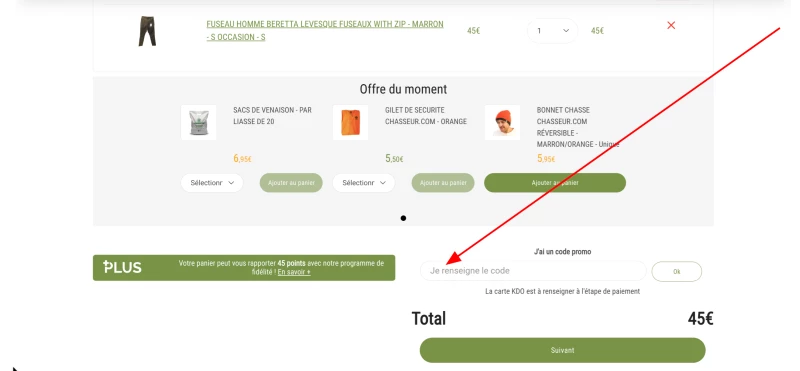This screenshot has height=371, width=800.
Task: Open the Beretta Levesque fuseaux product link
Action: click(325, 31)
